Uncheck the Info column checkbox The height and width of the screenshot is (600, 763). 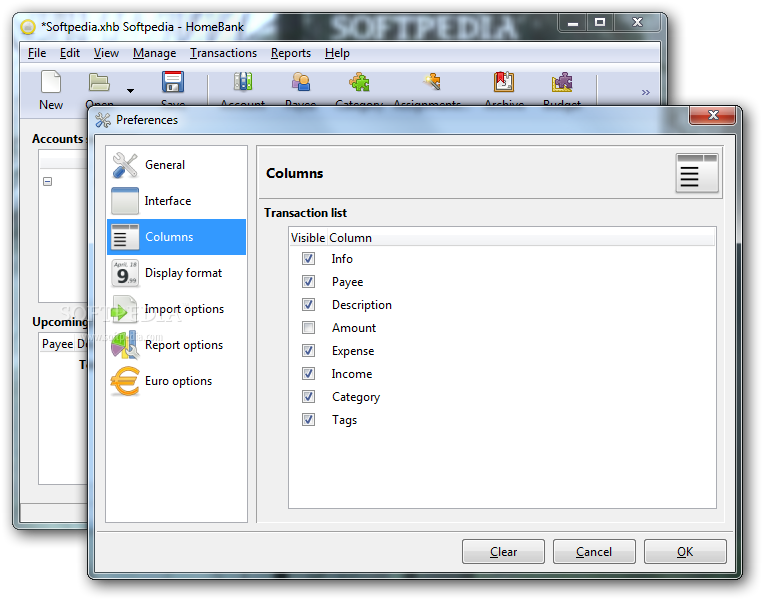(x=308, y=258)
